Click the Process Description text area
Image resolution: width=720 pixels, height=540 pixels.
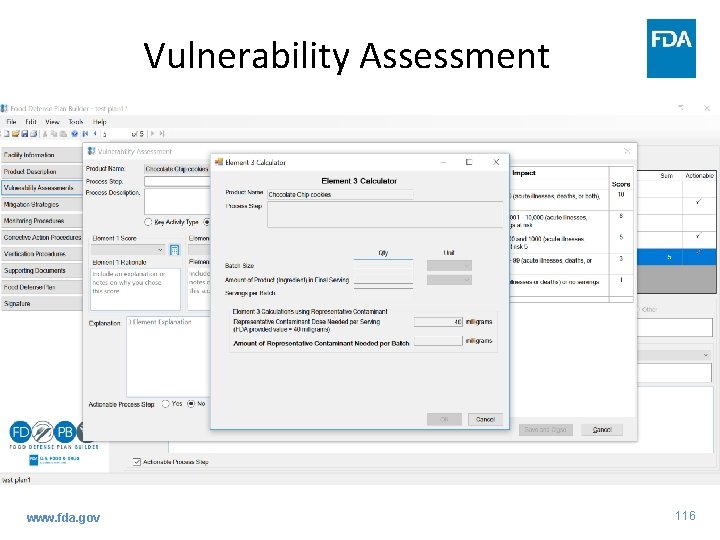tap(177, 202)
